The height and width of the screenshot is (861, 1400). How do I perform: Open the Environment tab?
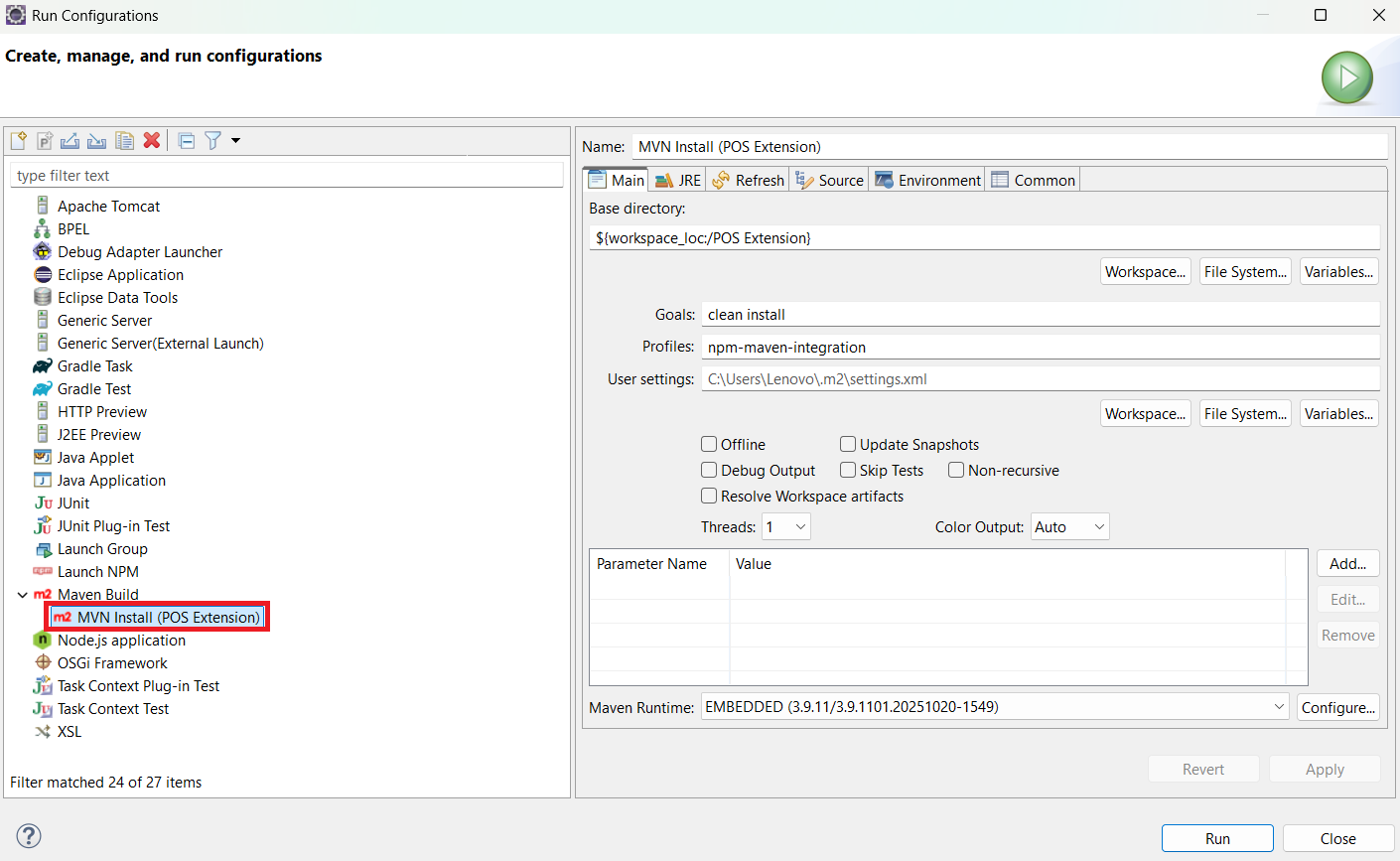click(x=927, y=180)
